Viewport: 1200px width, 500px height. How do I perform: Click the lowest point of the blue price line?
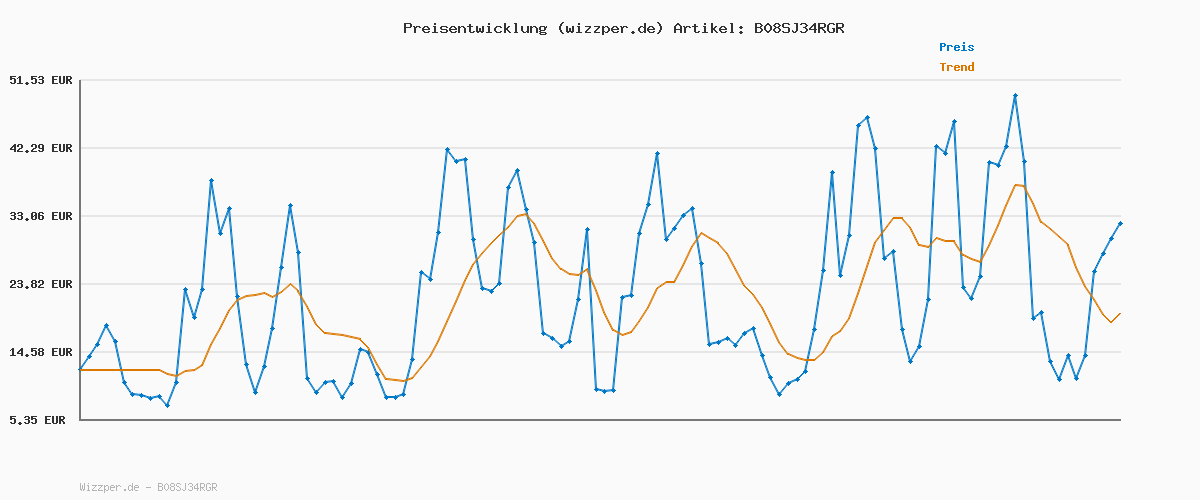pos(167,405)
